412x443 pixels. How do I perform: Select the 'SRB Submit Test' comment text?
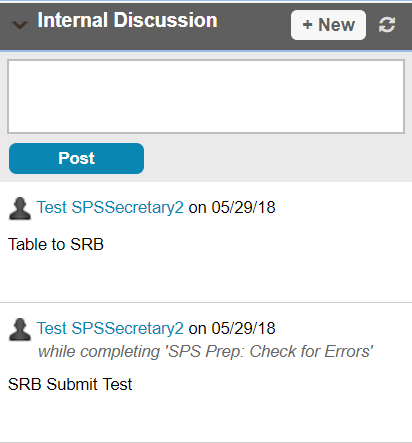70,384
